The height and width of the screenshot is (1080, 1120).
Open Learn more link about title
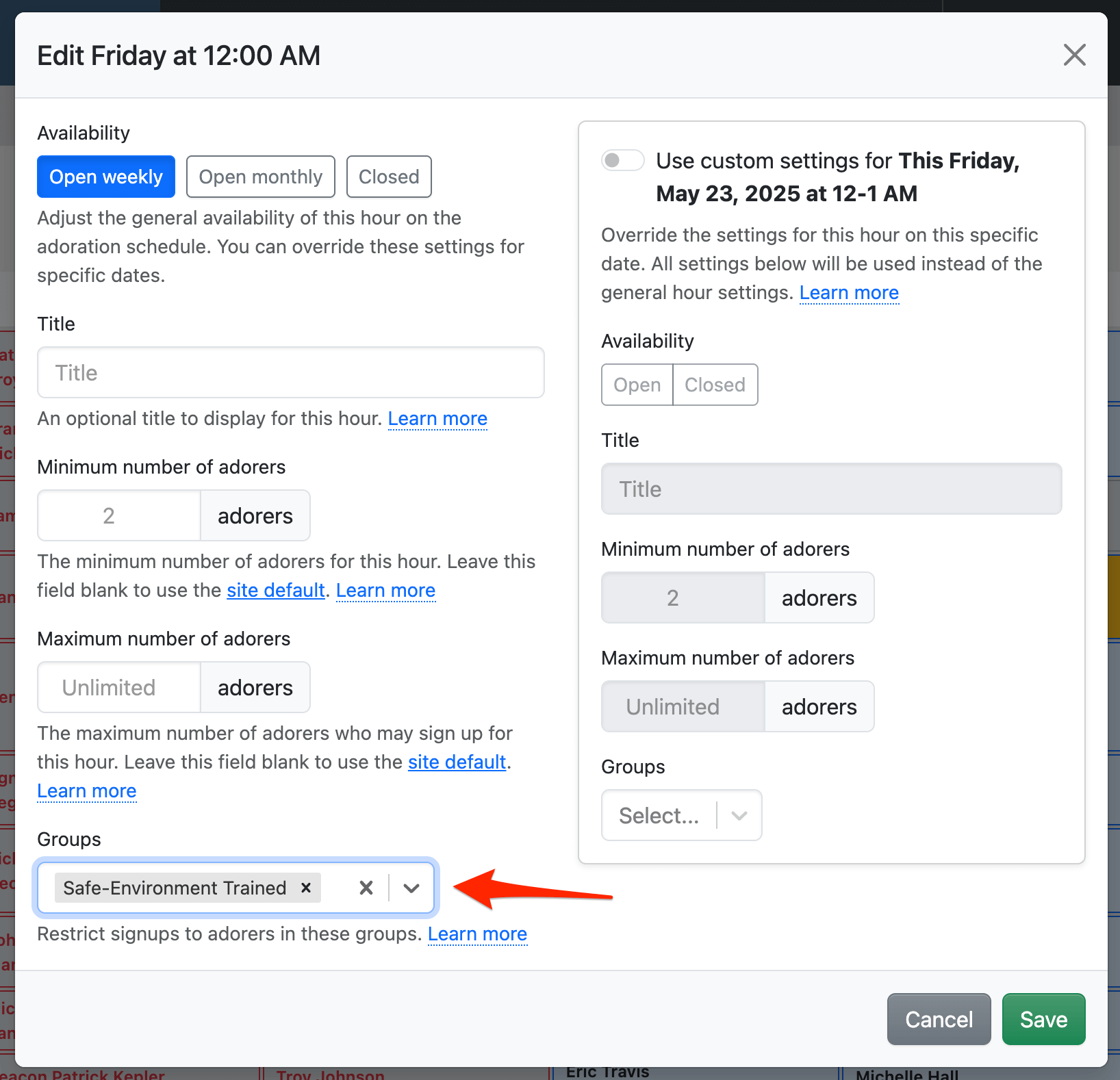(437, 418)
